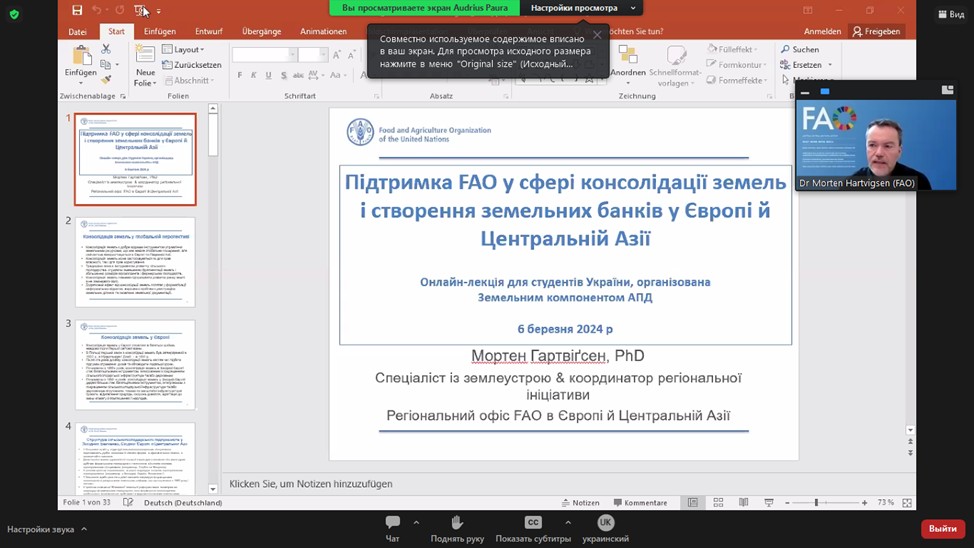Select slide 3 thumbnail

tap(135, 365)
